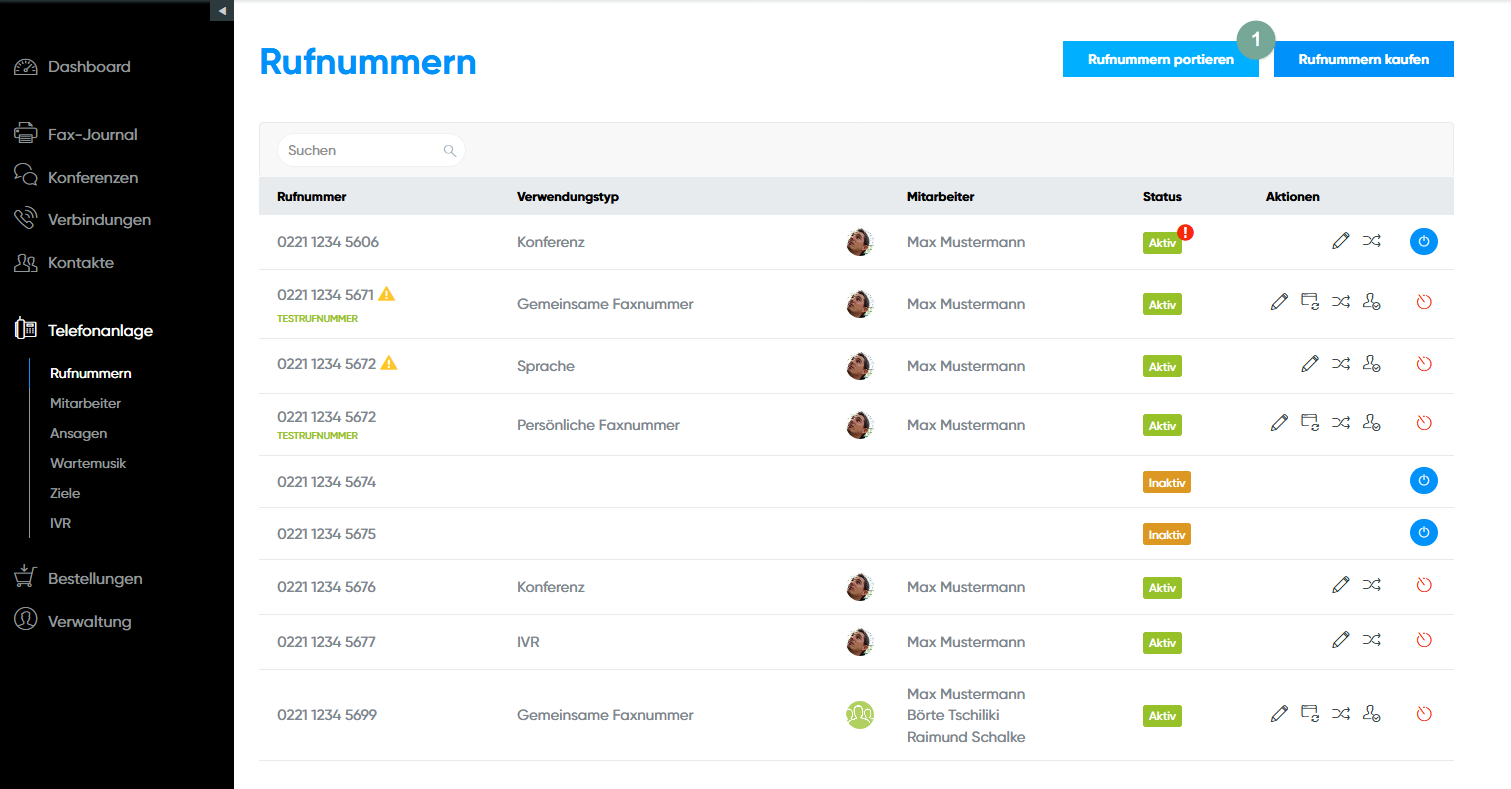Click user-assign icon in the Sprache row

[x=1372, y=365]
